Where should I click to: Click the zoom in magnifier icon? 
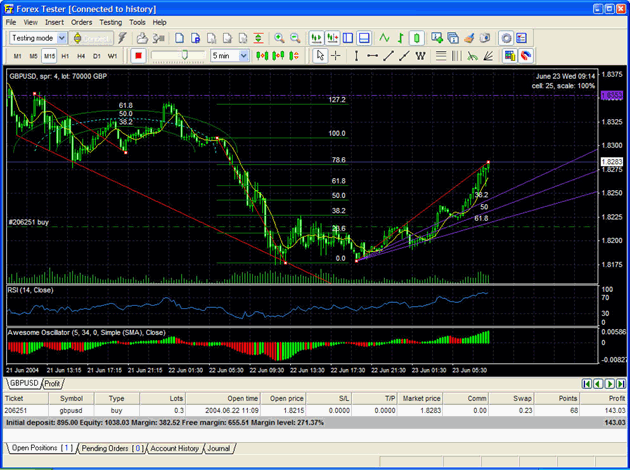click(x=279, y=38)
